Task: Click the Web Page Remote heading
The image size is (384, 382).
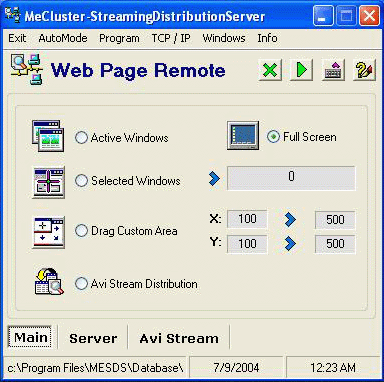Action: tap(138, 70)
